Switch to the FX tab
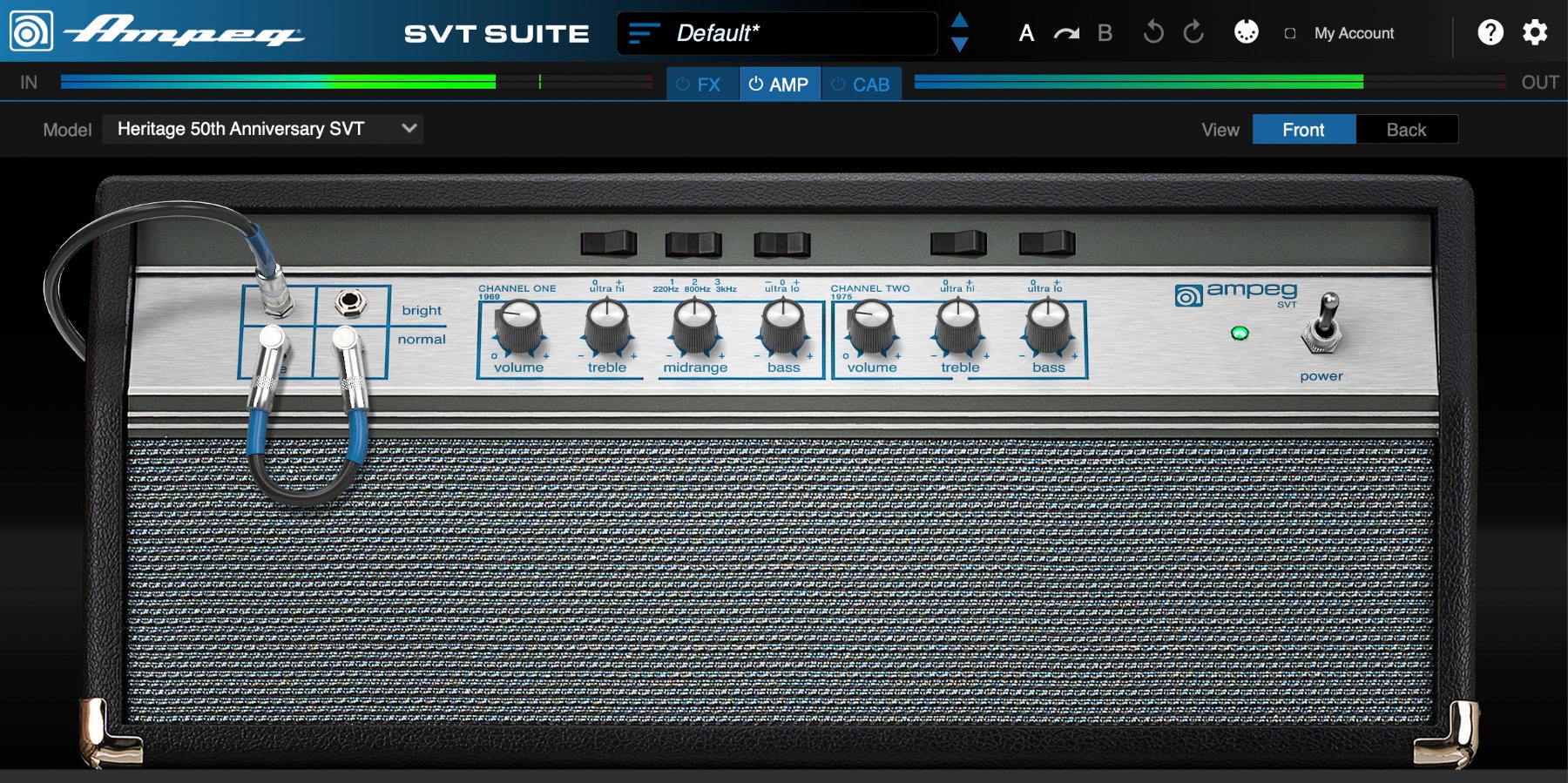This screenshot has width=1568, height=783. (x=701, y=84)
